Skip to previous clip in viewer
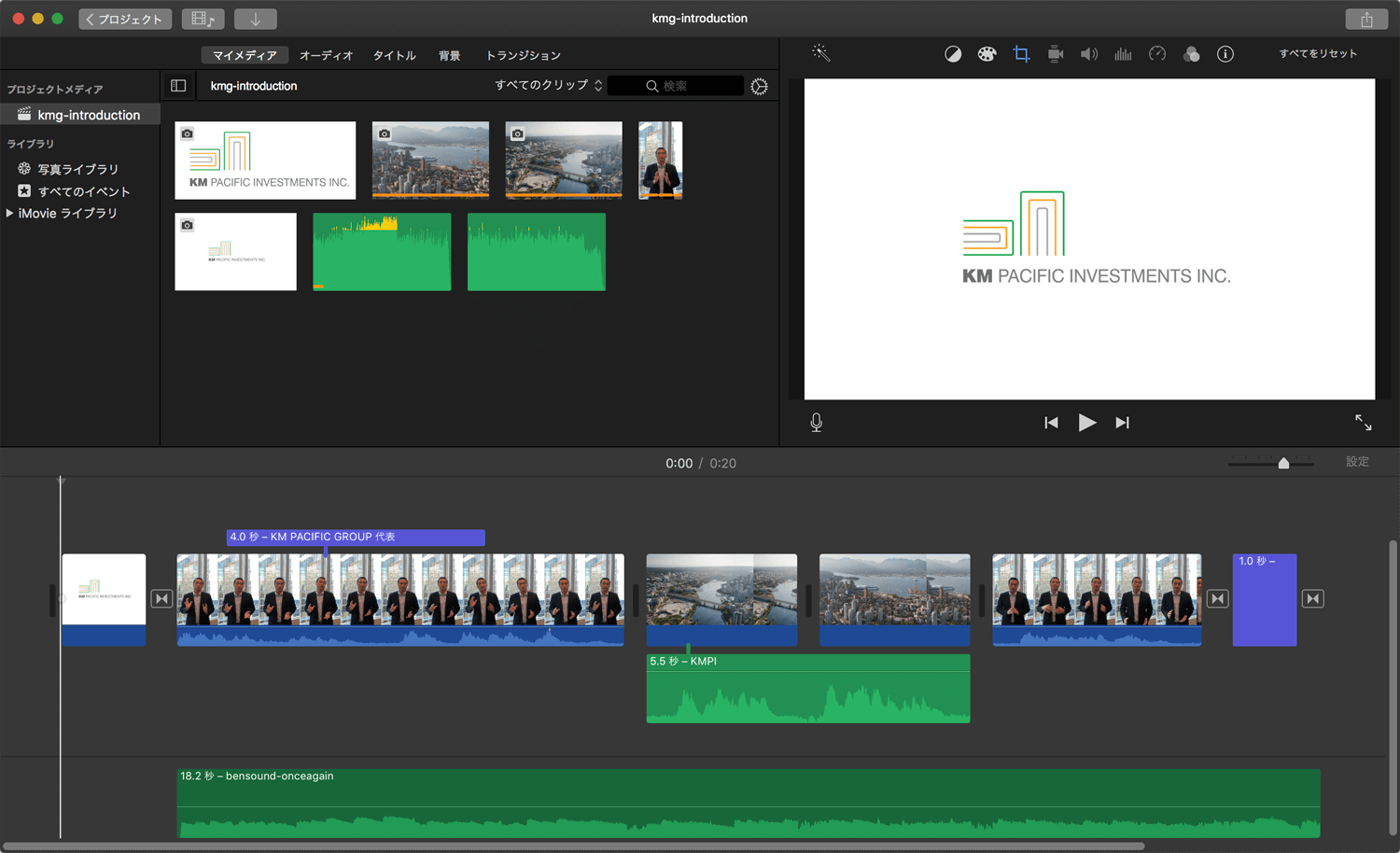 [x=1051, y=423]
